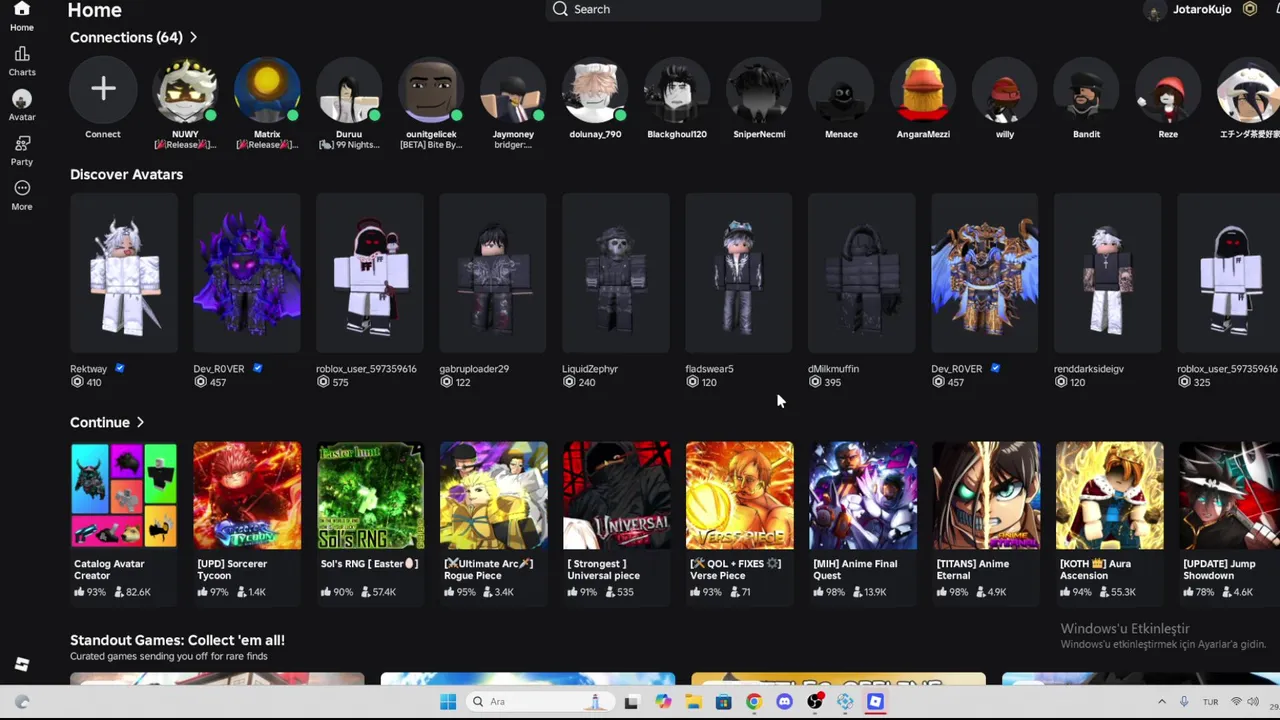Click the search magnifier icon

click(560, 9)
